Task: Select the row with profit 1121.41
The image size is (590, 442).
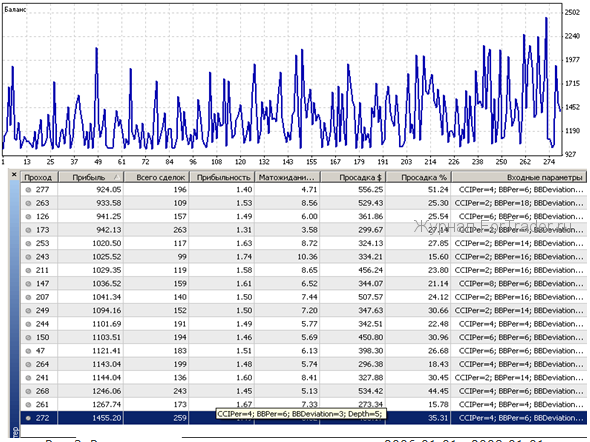Action: [303, 351]
